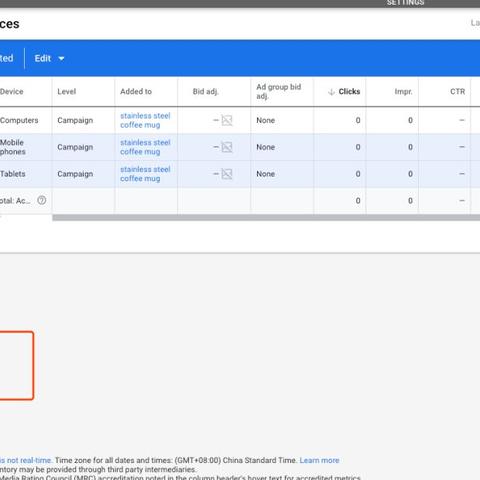
Task: Open the Learn more link in footer
Action: (x=319, y=460)
